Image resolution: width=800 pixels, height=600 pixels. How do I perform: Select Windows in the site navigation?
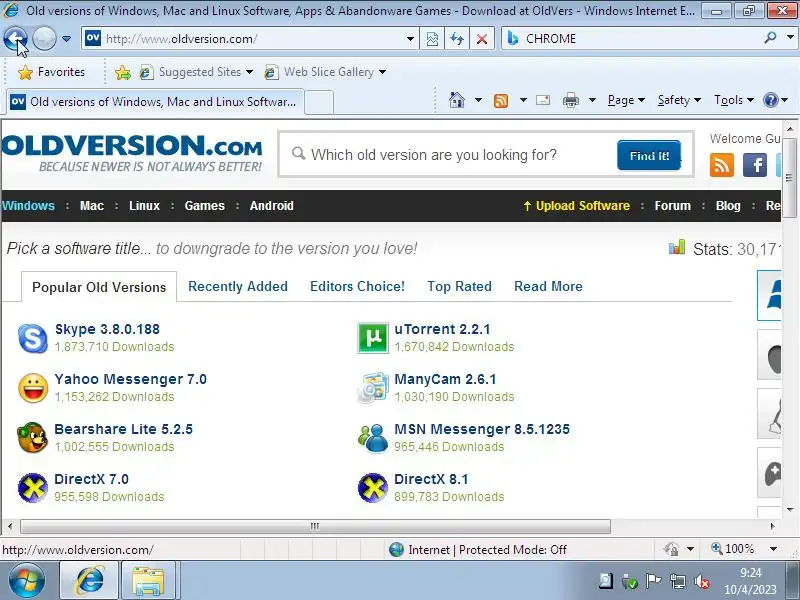(x=28, y=206)
